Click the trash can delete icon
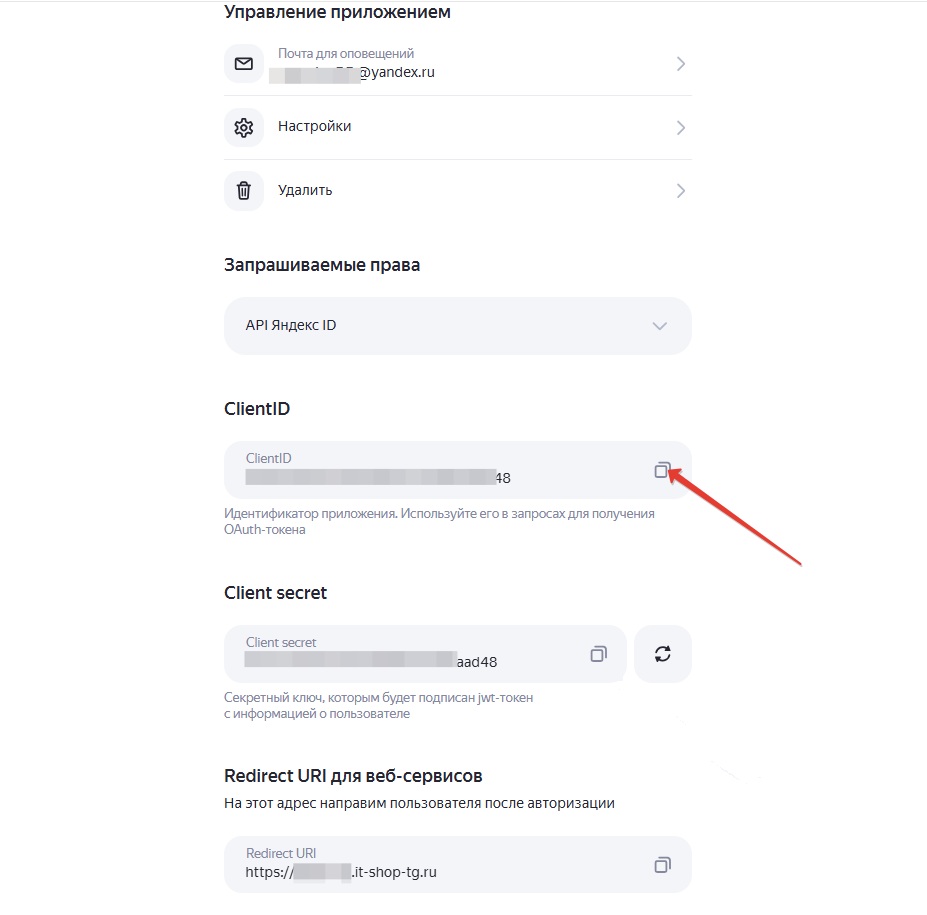The width and height of the screenshot is (927, 915). (244, 191)
